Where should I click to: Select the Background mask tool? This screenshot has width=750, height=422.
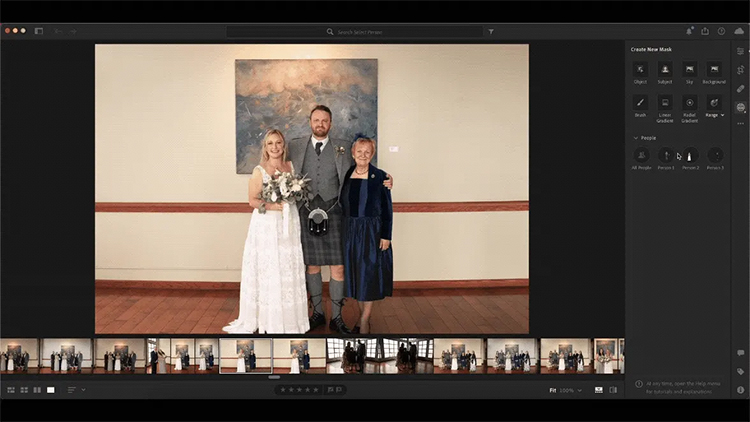click(x=714, y=70)
